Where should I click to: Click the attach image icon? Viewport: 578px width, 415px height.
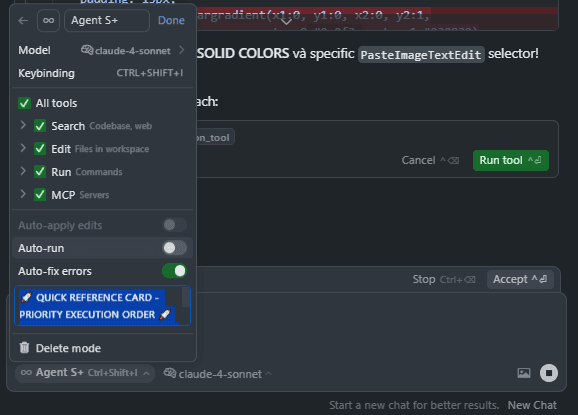[524, 373]
